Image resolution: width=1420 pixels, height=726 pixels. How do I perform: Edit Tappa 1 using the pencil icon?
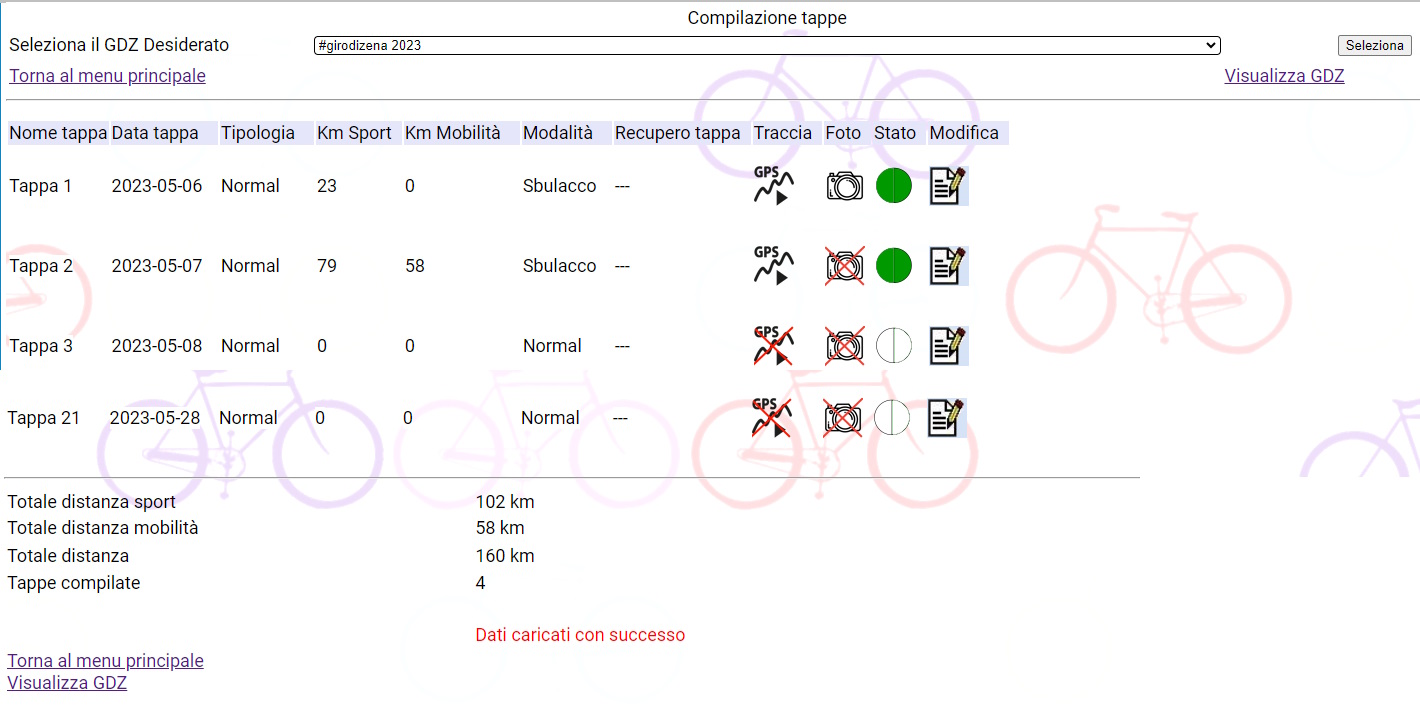click(947, 186)
